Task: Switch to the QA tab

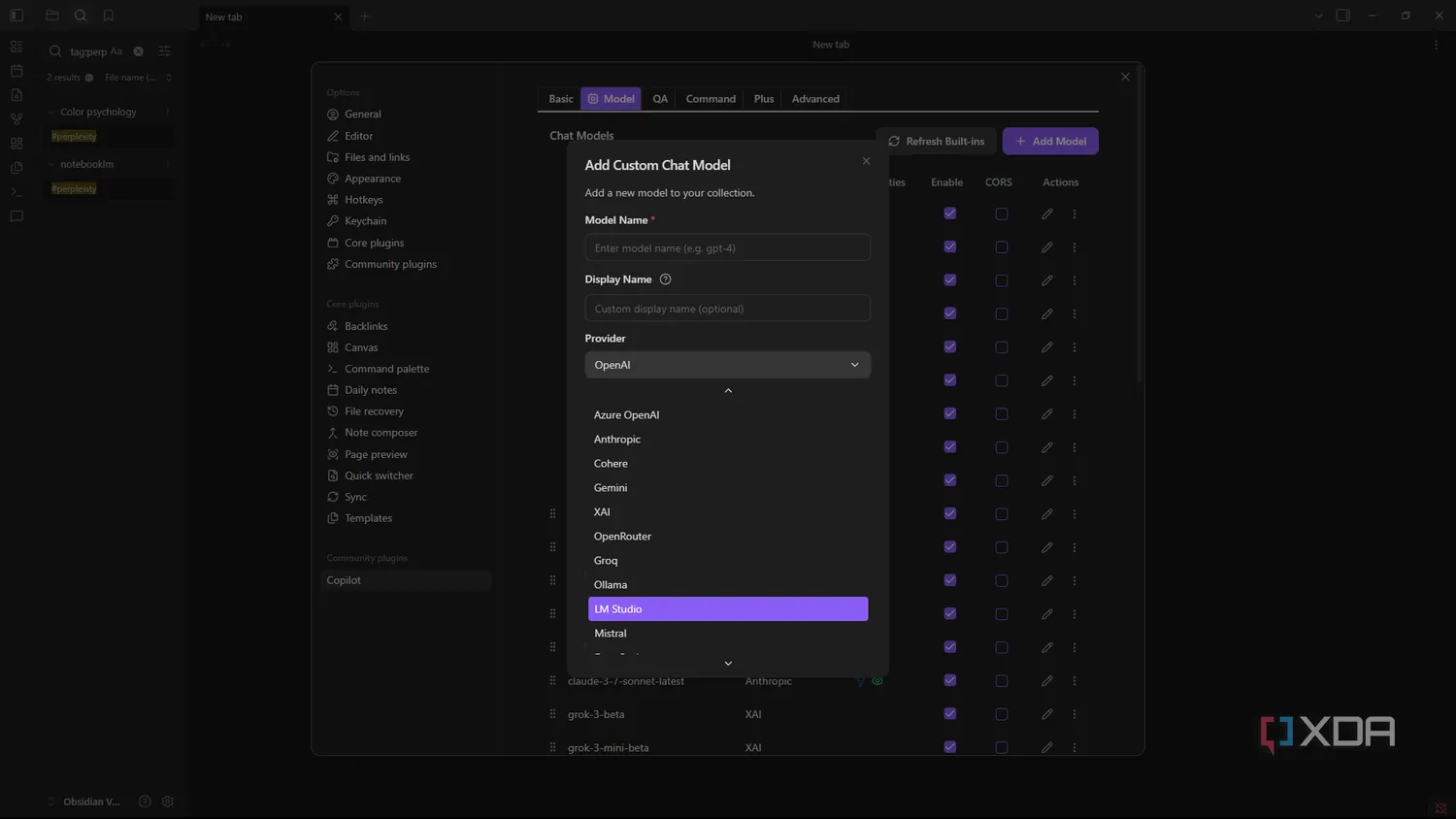Action: pyautogui.click(x=660, y=99)
